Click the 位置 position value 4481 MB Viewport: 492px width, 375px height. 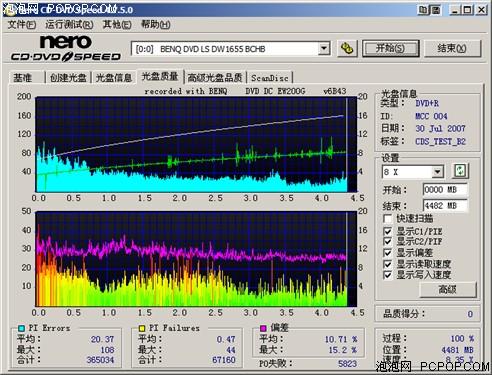457,350
